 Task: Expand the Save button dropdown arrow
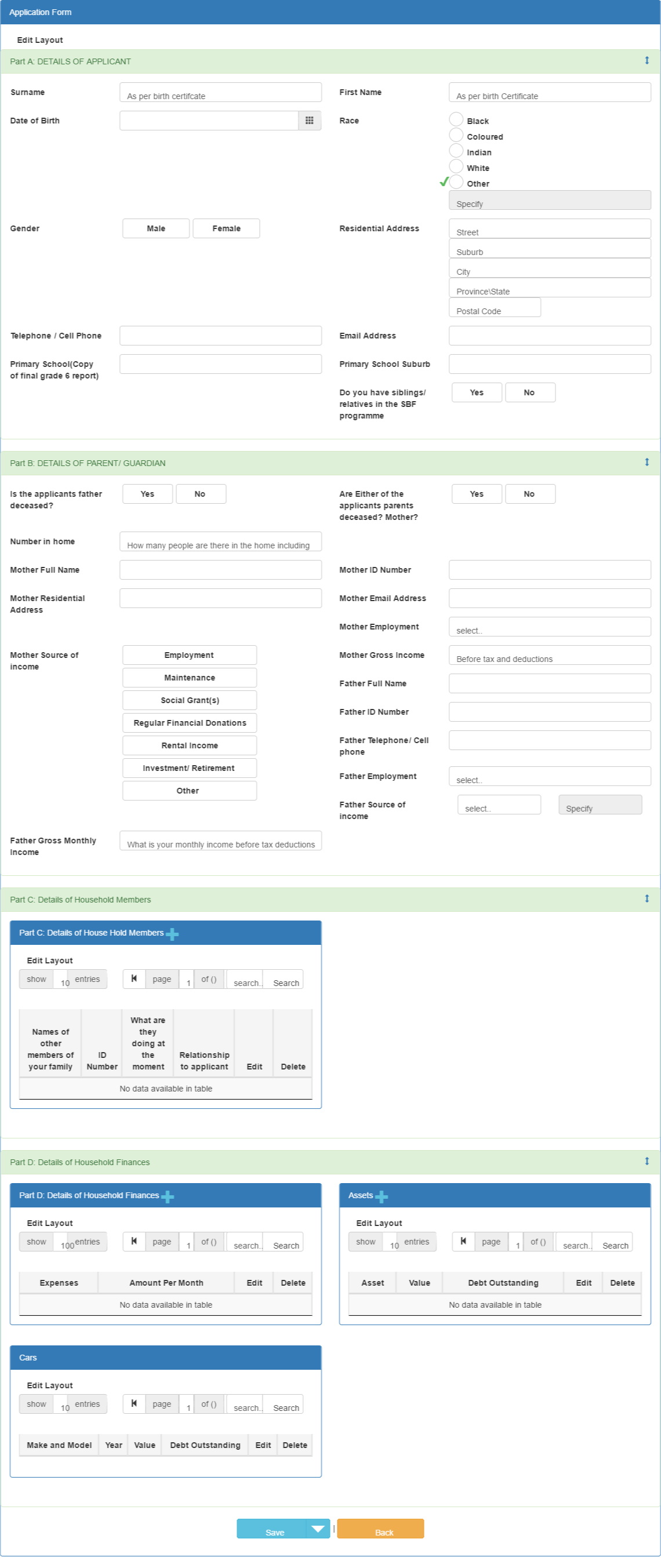pyautogui.click(x=318, y=1529)
